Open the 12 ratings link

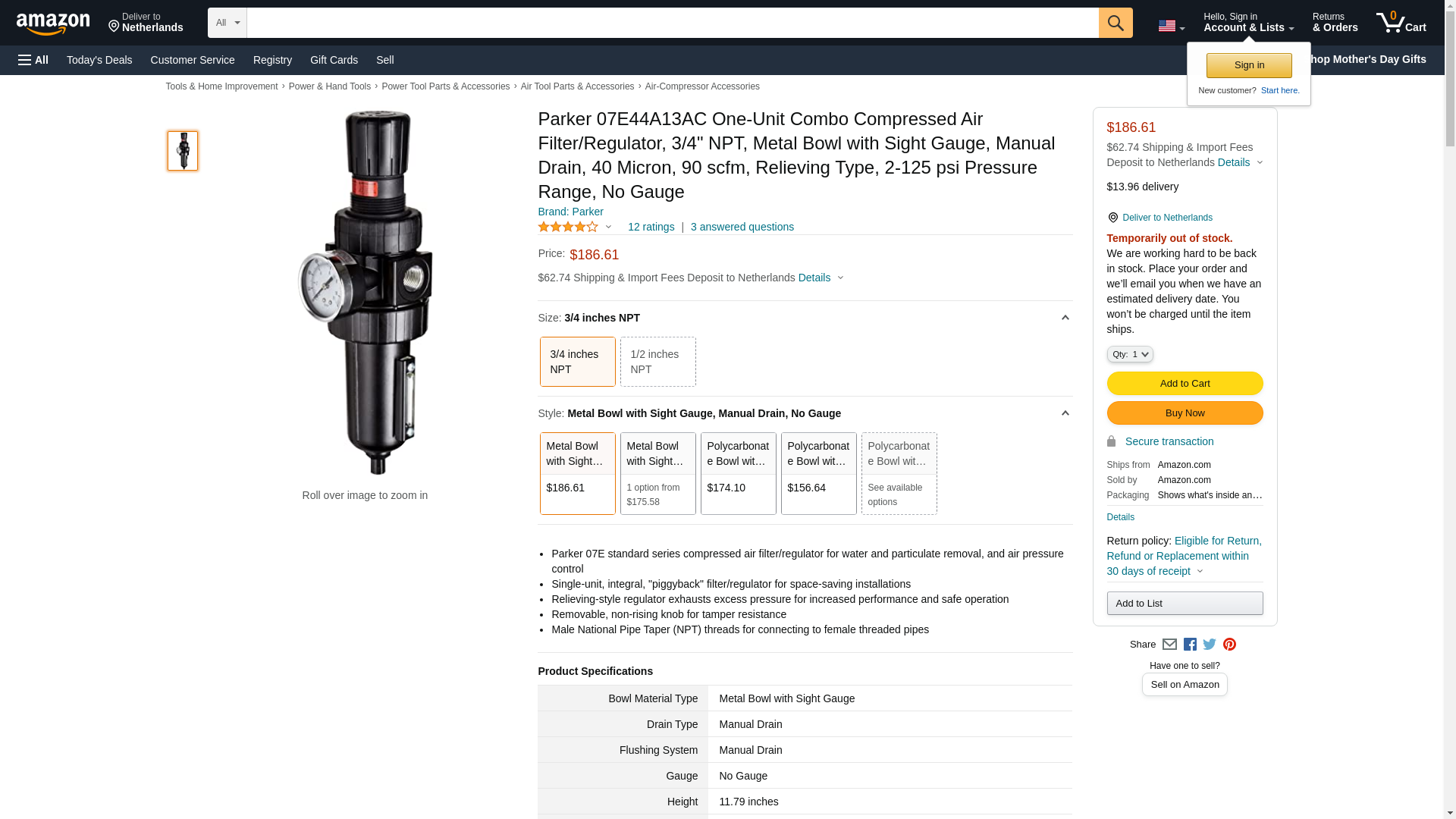[651, 227]
